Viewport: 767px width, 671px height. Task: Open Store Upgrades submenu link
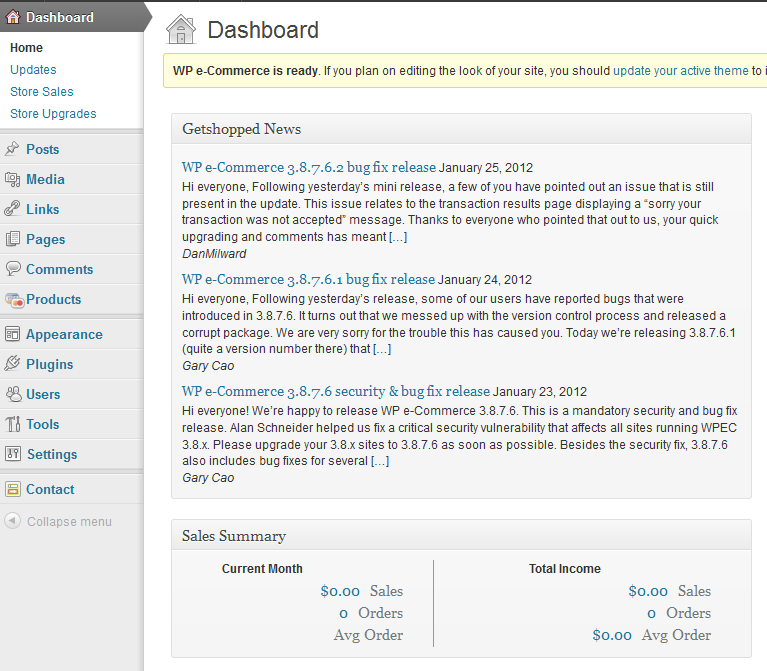click(53, 114)
